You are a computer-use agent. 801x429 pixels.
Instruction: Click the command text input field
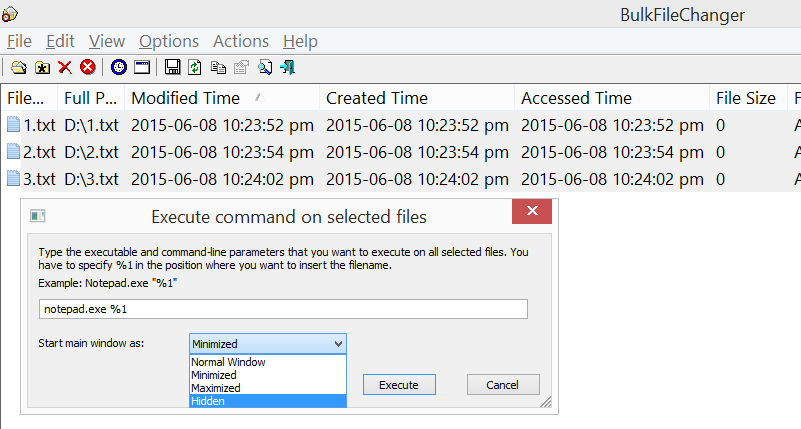tap(282, 309)
